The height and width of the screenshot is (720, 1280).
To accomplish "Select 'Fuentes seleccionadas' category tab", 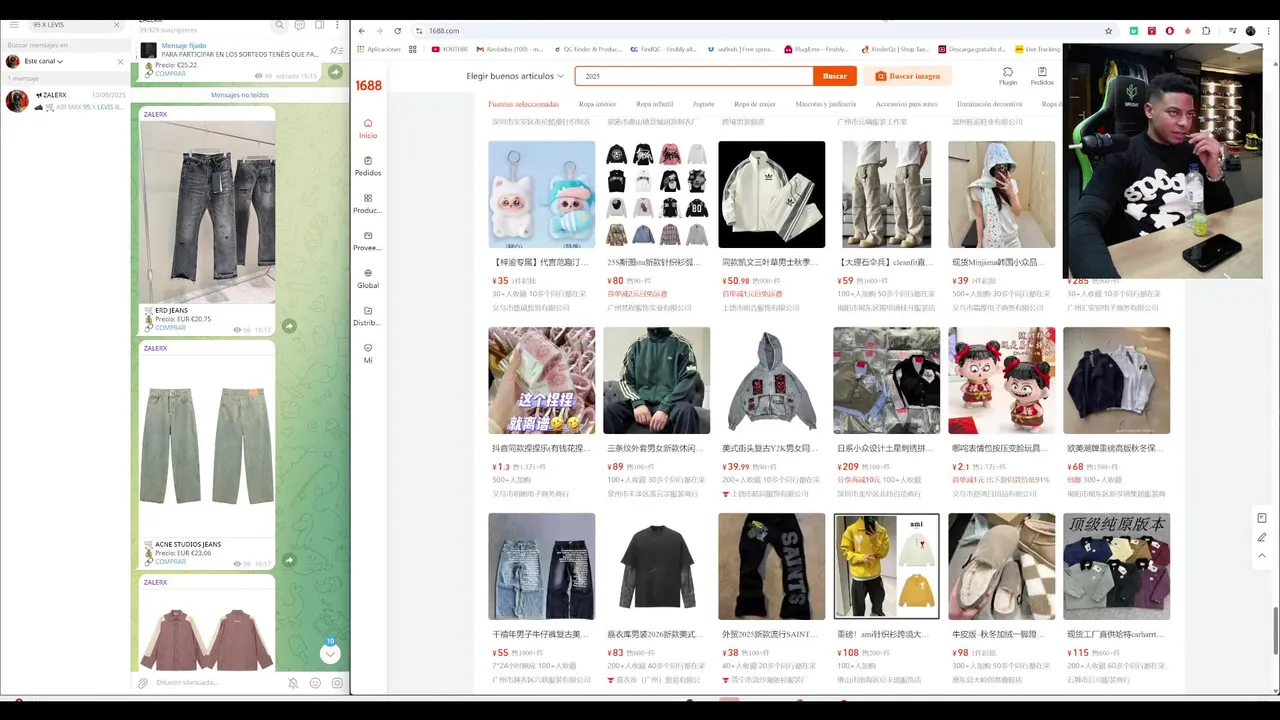I will click(x=523, y=104).
